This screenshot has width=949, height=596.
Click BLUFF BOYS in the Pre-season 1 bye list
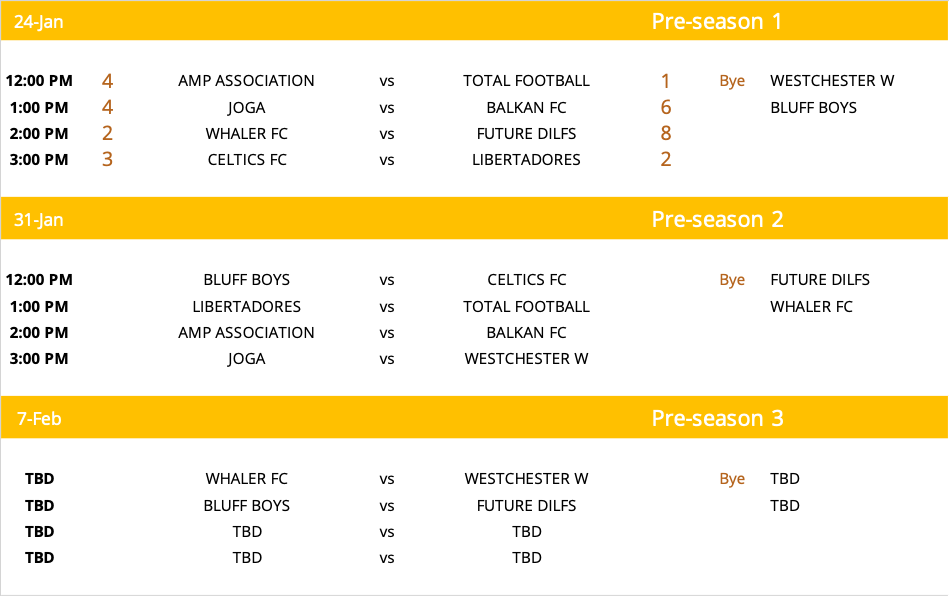click(813, 107)
